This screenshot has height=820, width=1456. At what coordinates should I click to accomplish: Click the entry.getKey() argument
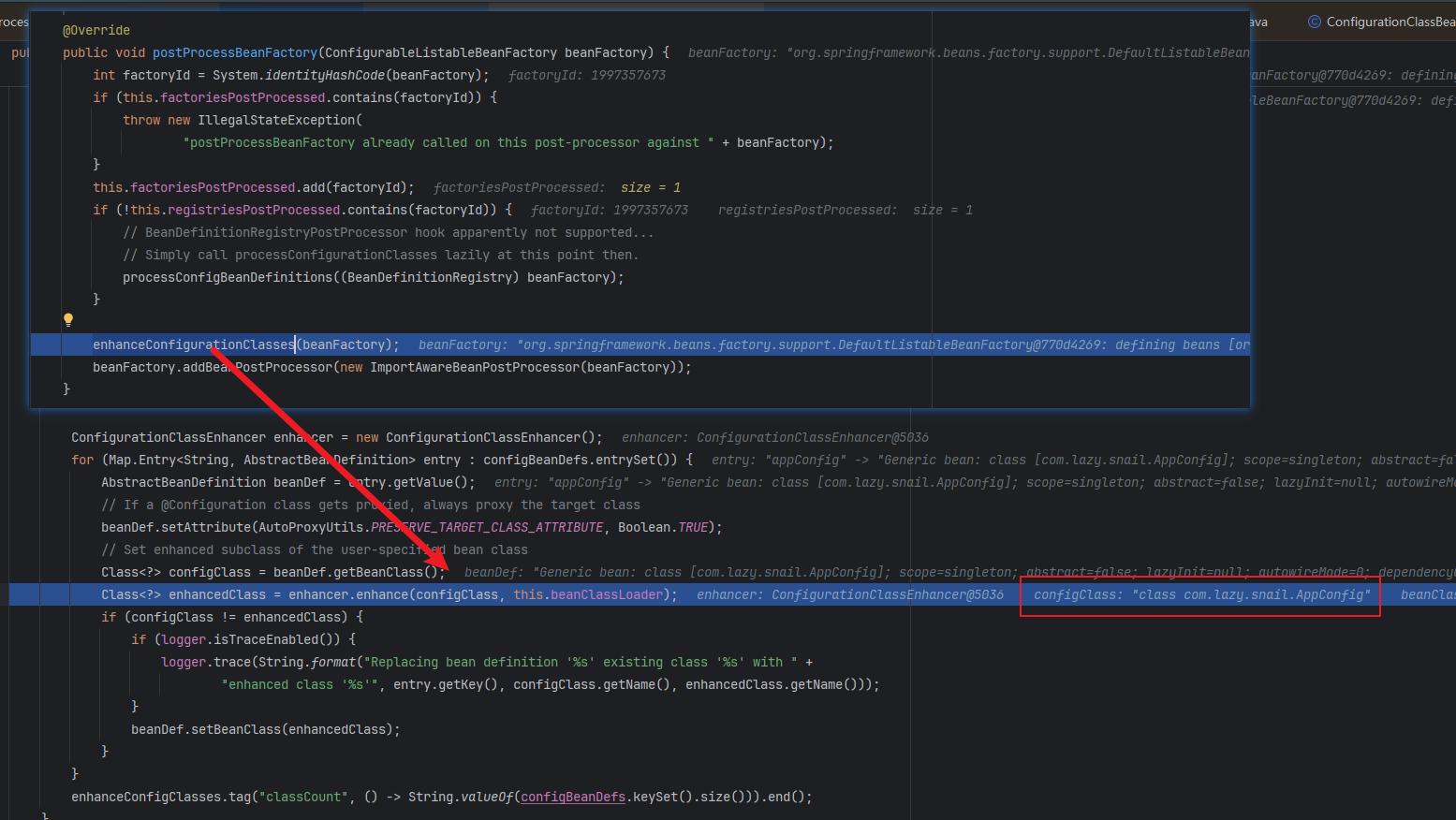coord(446,684)
